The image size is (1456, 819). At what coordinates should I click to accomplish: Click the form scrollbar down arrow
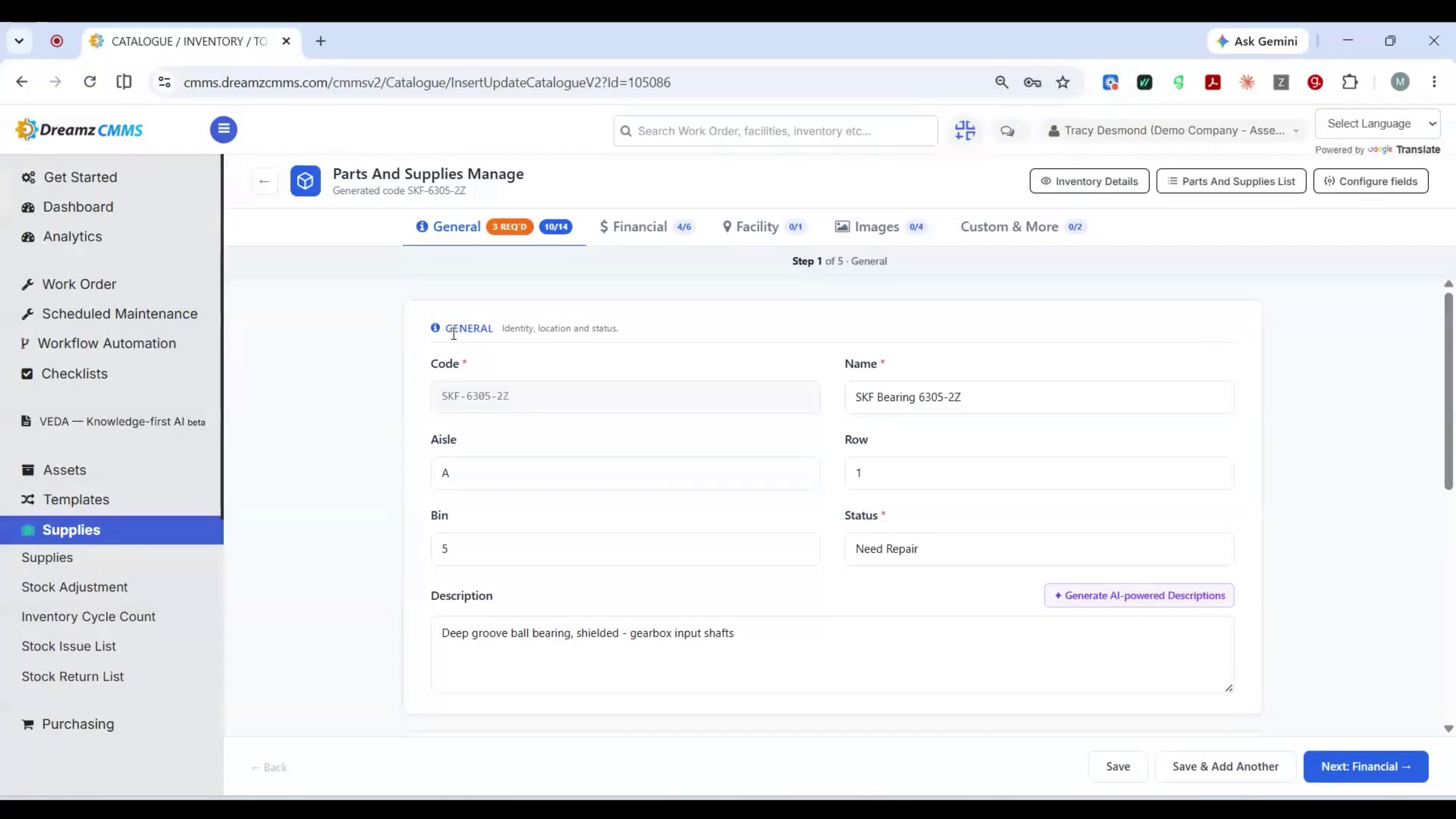tap(1448, 729)
